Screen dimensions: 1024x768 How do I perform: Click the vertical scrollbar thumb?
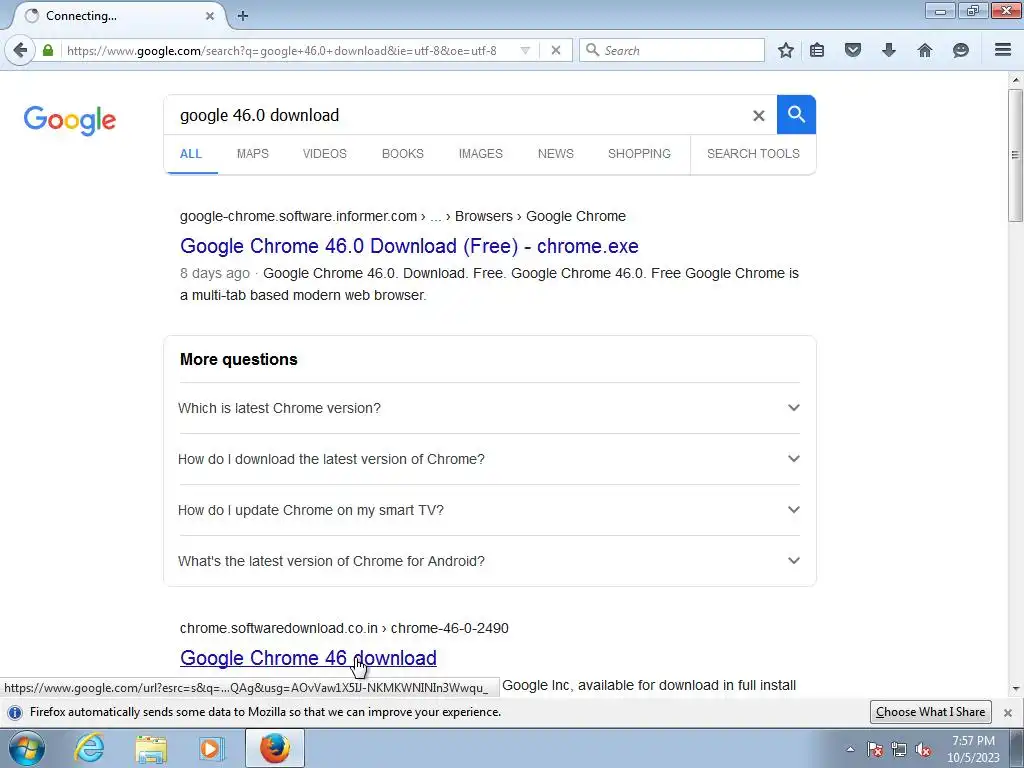1016,155
